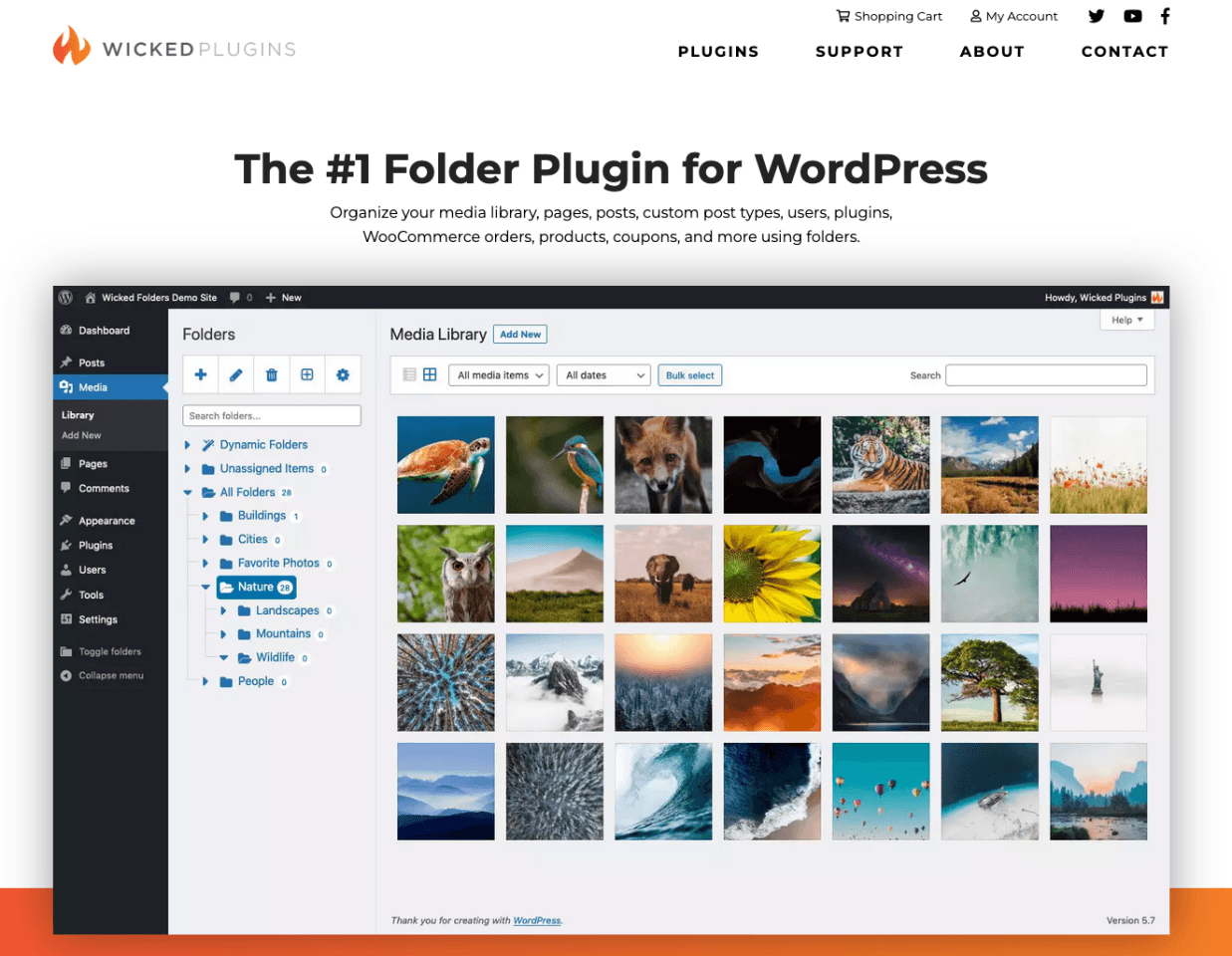
Task: Open the Twitter social icon
Action: click(1096, 16)
